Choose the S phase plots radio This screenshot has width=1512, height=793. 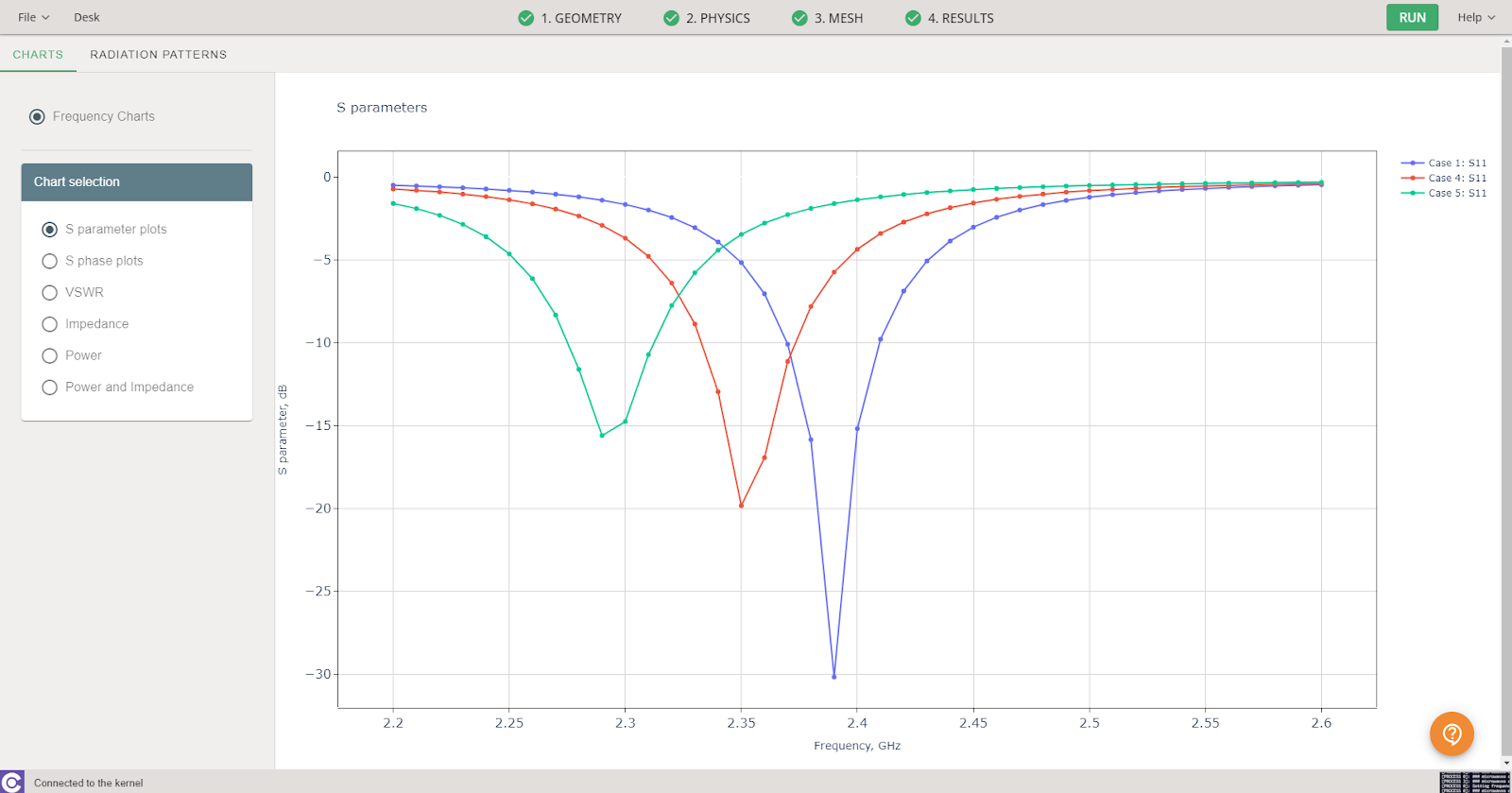[x=50, y=261]
